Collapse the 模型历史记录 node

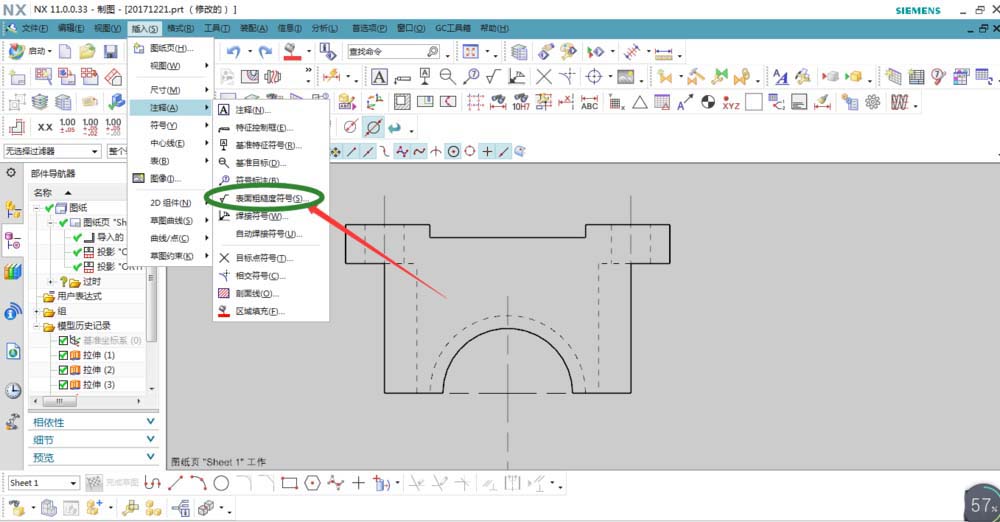(37, 326)
